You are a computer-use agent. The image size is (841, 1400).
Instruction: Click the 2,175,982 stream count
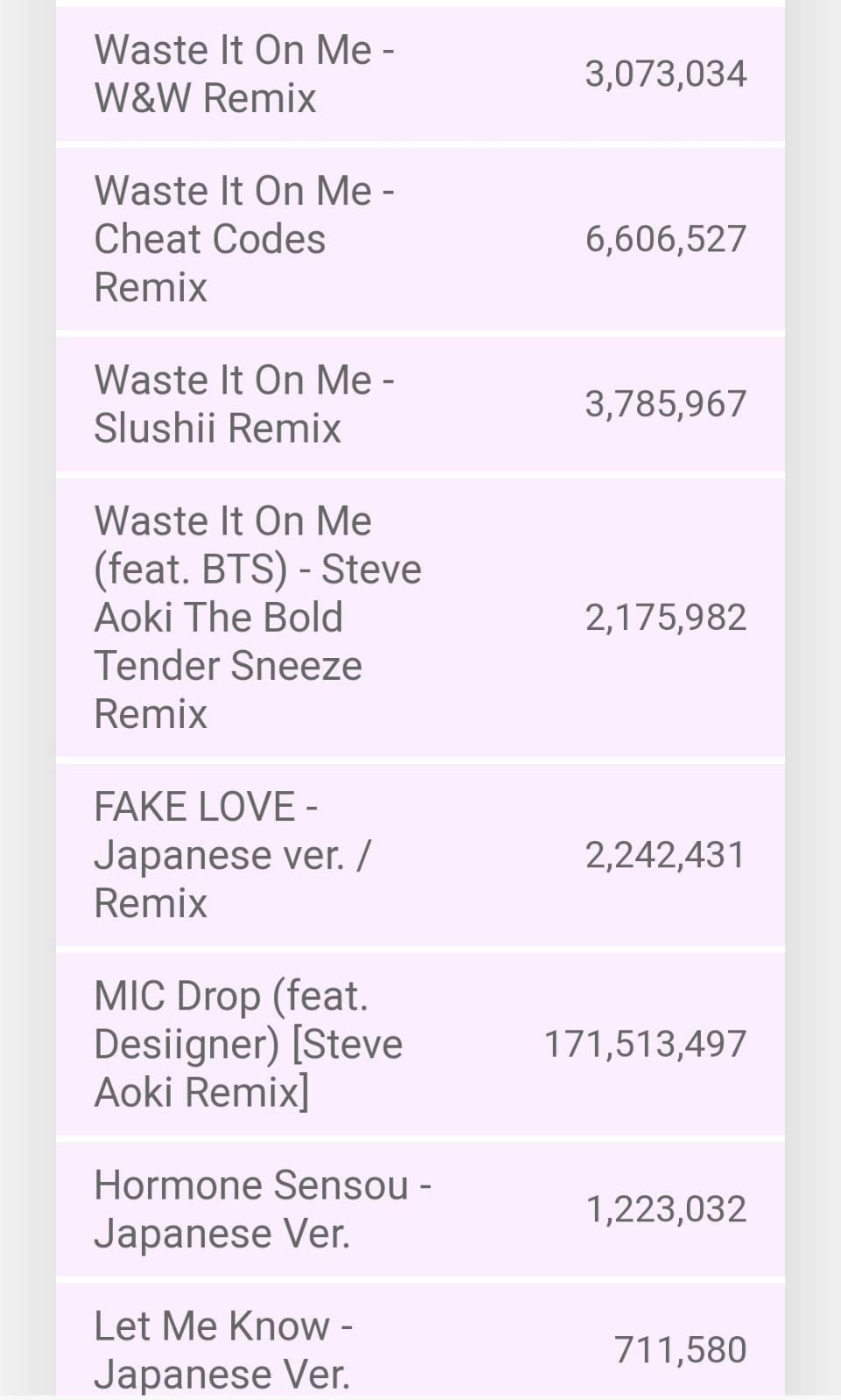665,617
